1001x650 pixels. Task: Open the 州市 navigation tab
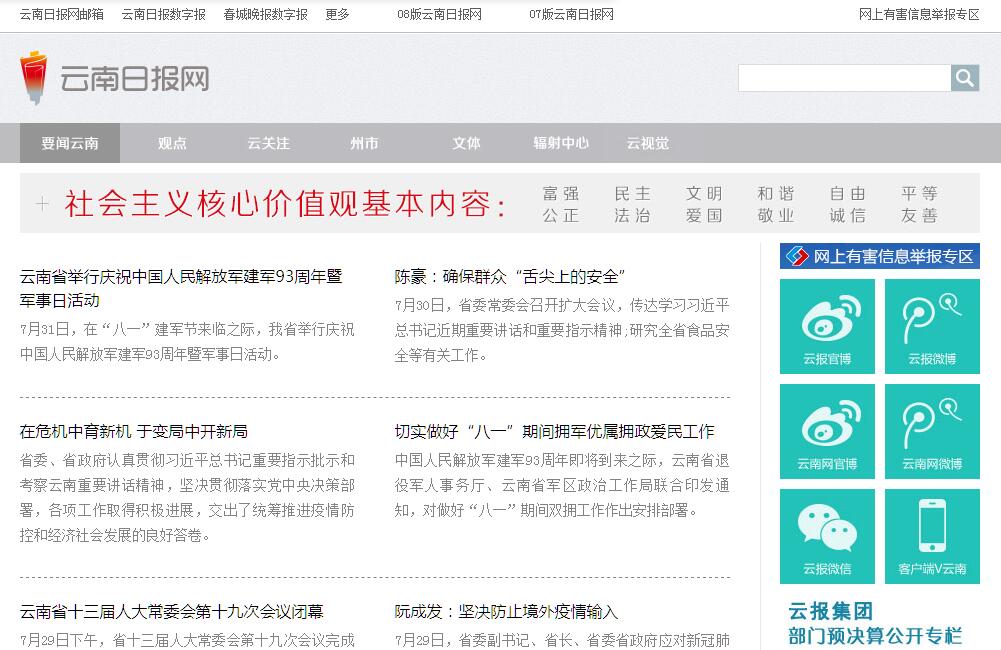pyautogui.click(x=364, y=143)
